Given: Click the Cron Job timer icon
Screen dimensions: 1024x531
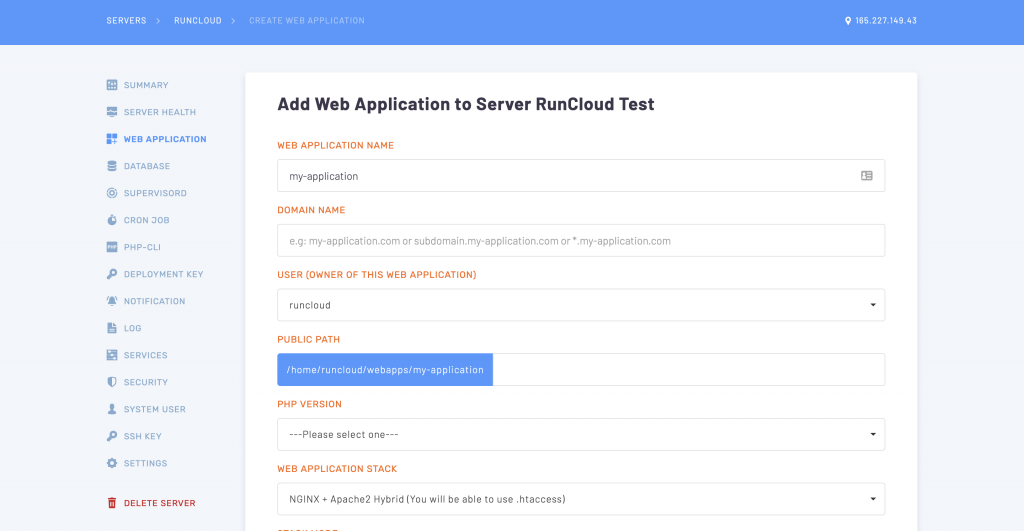Looking at the screenshot, I should tap(112, 220).
